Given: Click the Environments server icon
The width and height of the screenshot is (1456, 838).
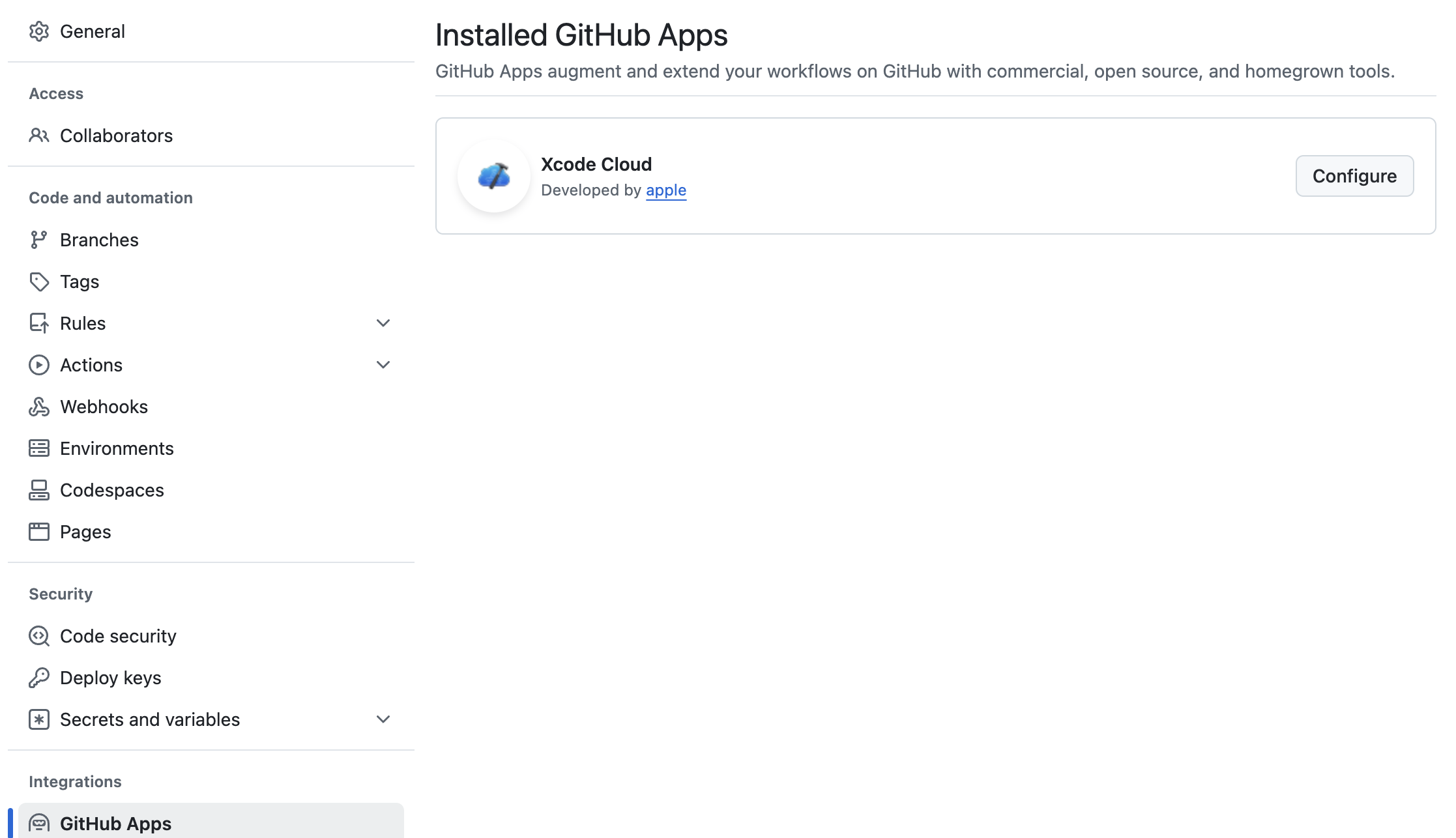Looking at the screenshot, I should click(x=39, y=448).
